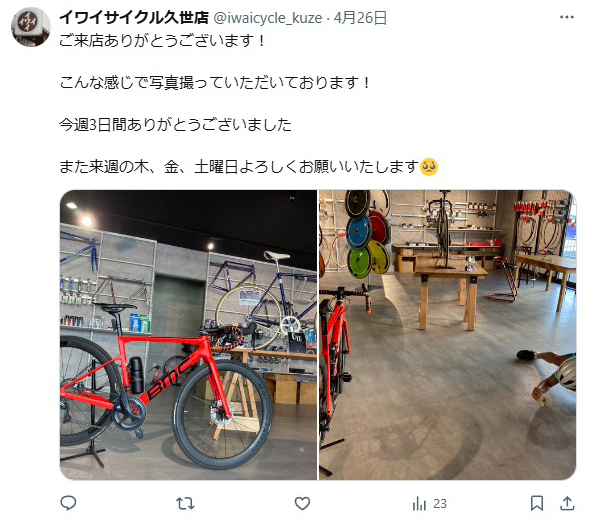Click the ご来店ありがとうございます tweet text
This screenshot has width=589, height=521.
(x=162, y=41)
